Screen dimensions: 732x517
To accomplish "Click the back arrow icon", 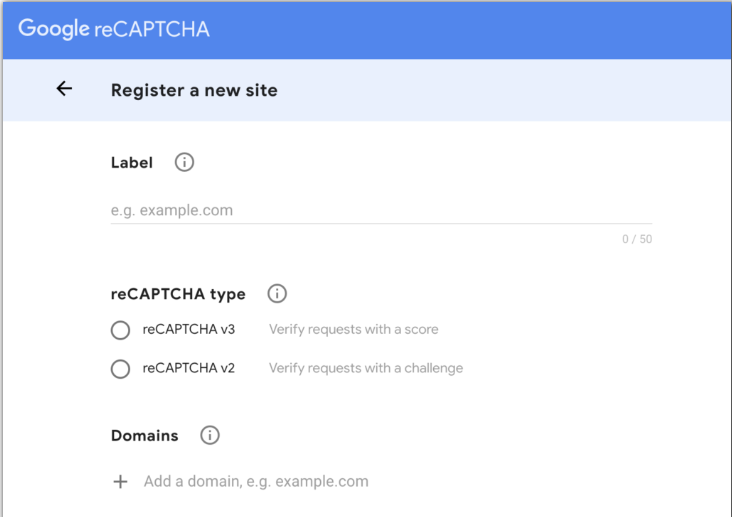I will 64,89.
